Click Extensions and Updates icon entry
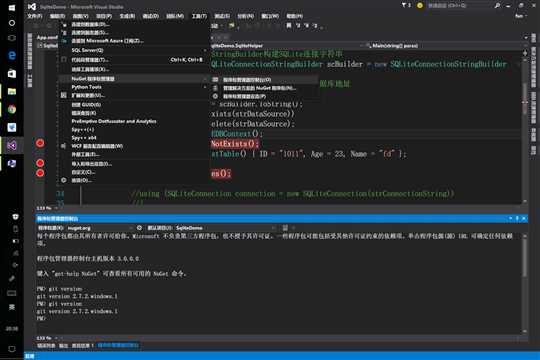The height and width of the screenshot is (360, 540). pos(134,95)
